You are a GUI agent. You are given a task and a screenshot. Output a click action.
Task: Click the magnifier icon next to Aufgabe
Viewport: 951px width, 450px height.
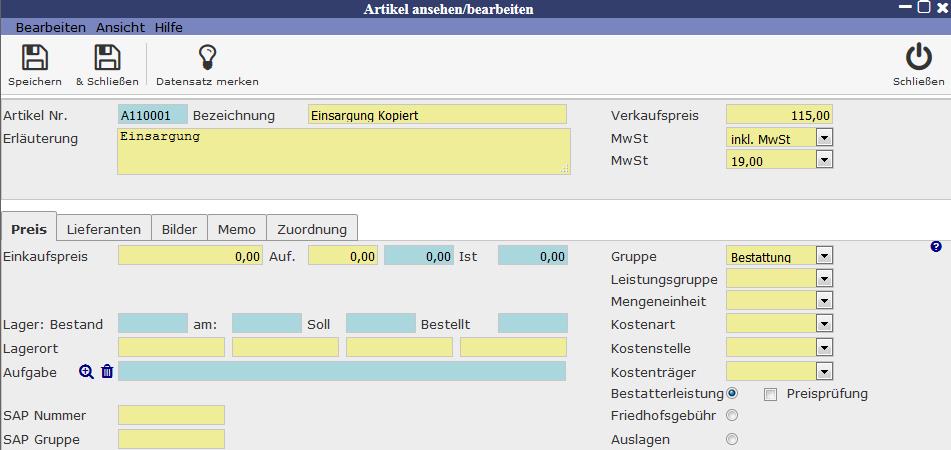pos(87,371)
